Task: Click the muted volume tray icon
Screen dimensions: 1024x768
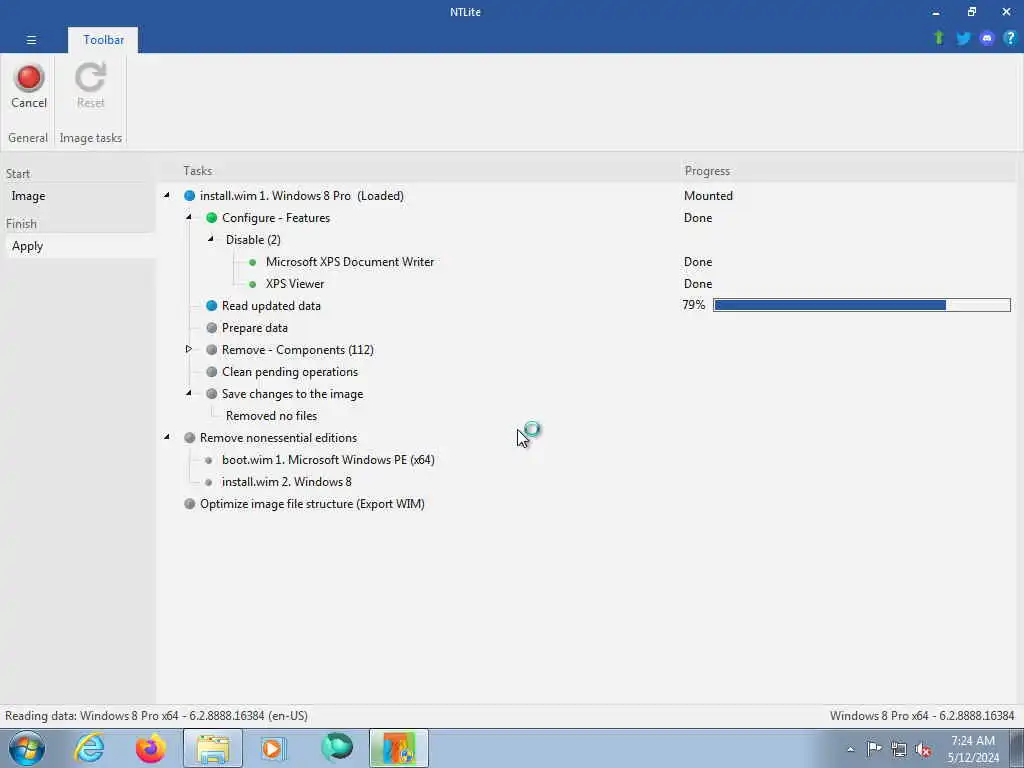Action: pos(923,750)
